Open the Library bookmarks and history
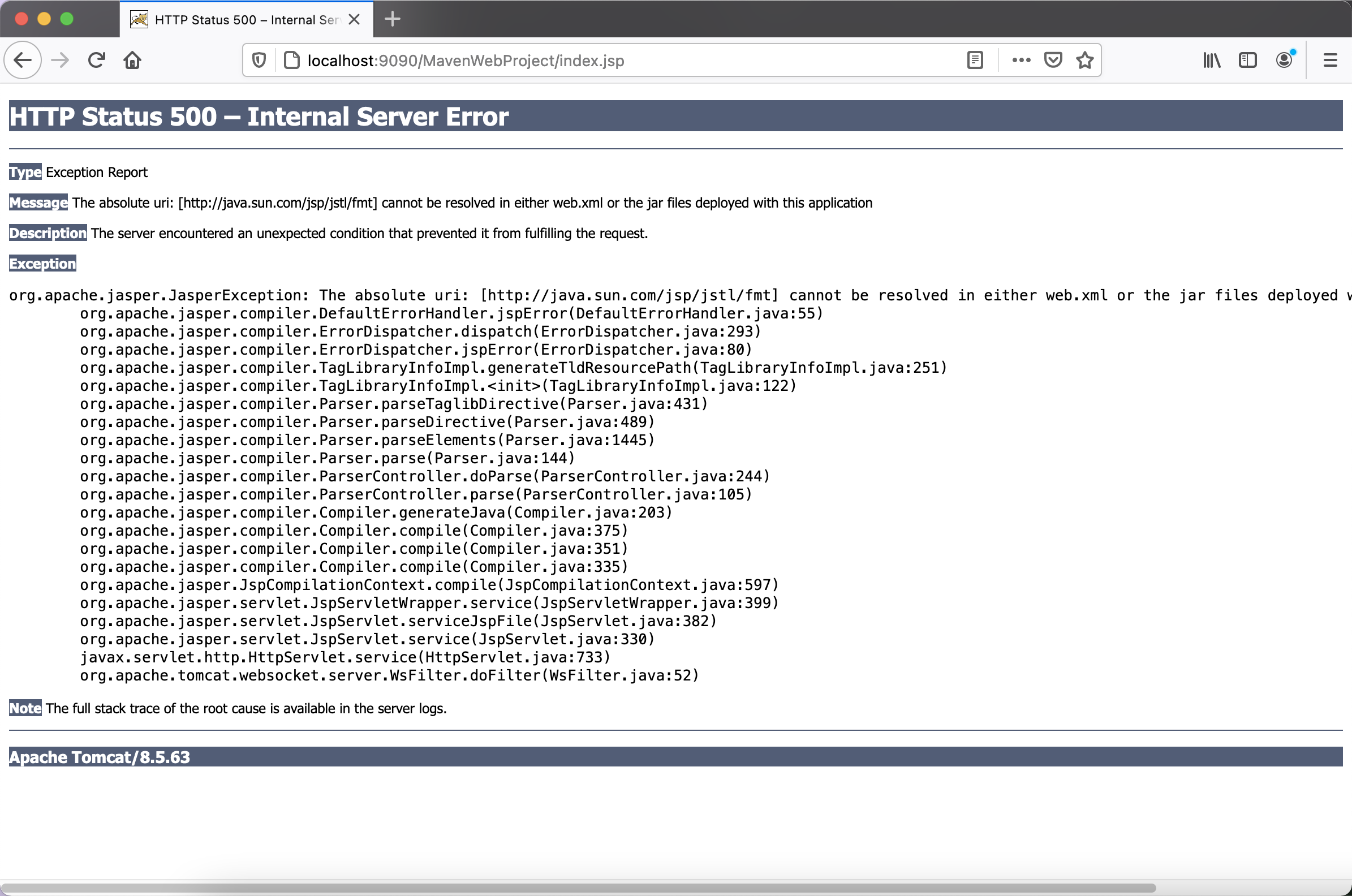The width and height of the screenshot is (1352, 896). [1212, 60]
